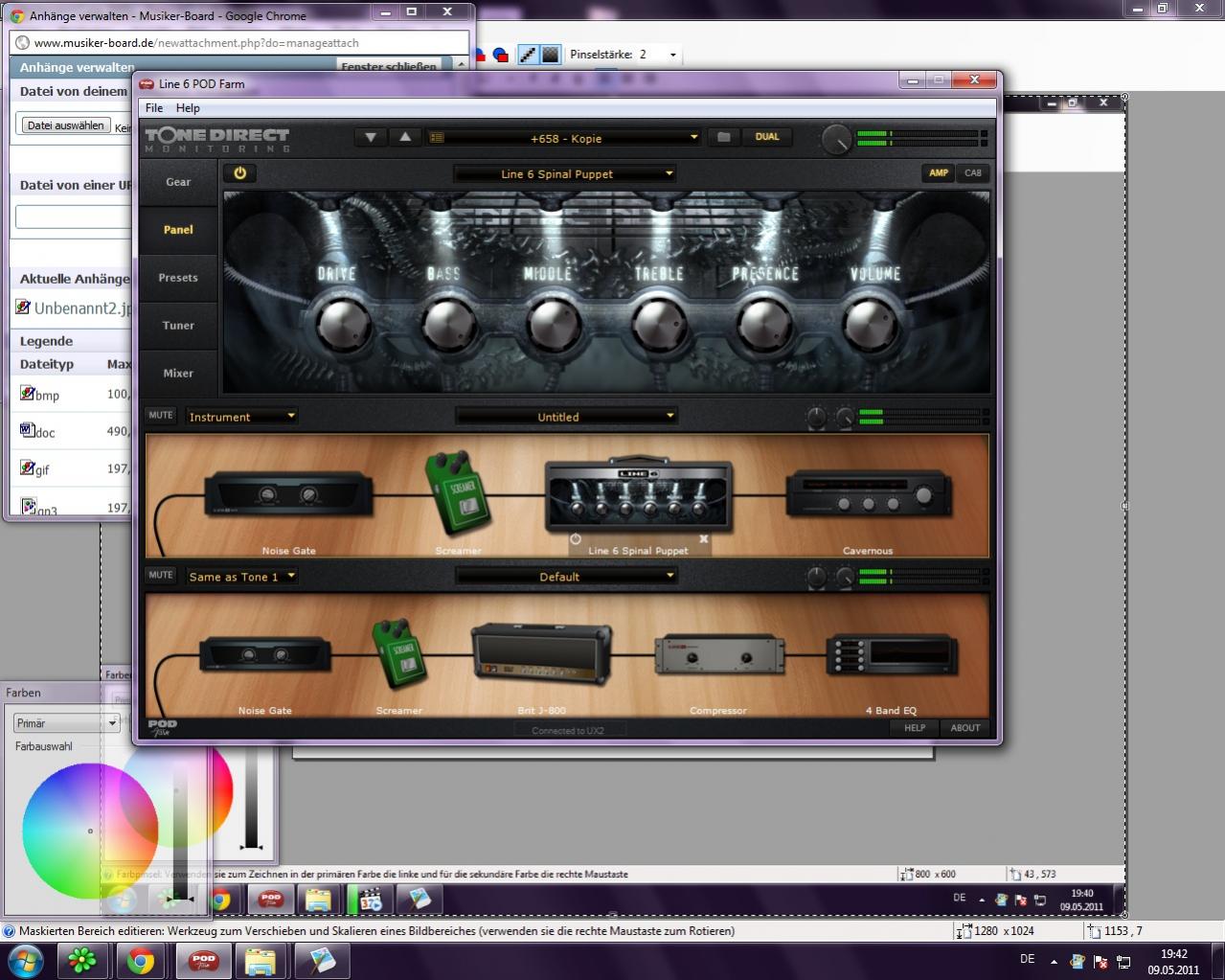Switch to the Presets tab
The width and height of the screenshot is (1225, 980).
point(178,278)
